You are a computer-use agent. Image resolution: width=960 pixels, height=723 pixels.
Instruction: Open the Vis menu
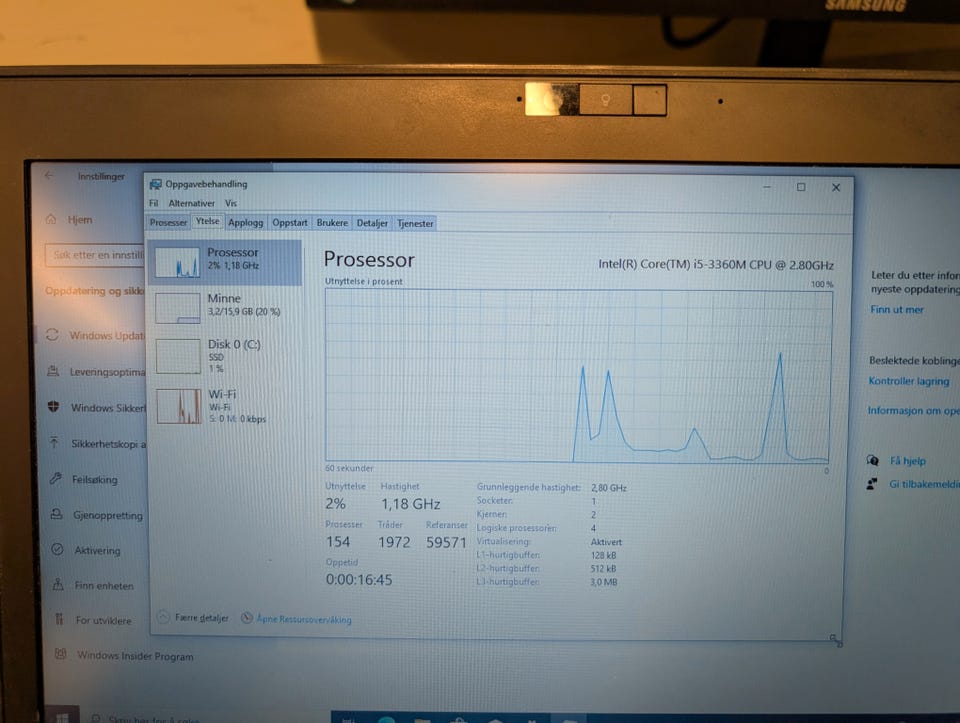coord(230,203)
